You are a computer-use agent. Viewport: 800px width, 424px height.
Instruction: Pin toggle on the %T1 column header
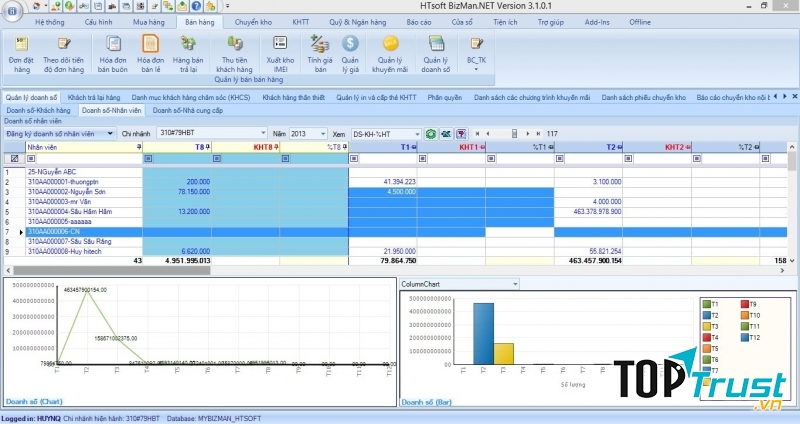pyautogui.click(x=551, y=147)
